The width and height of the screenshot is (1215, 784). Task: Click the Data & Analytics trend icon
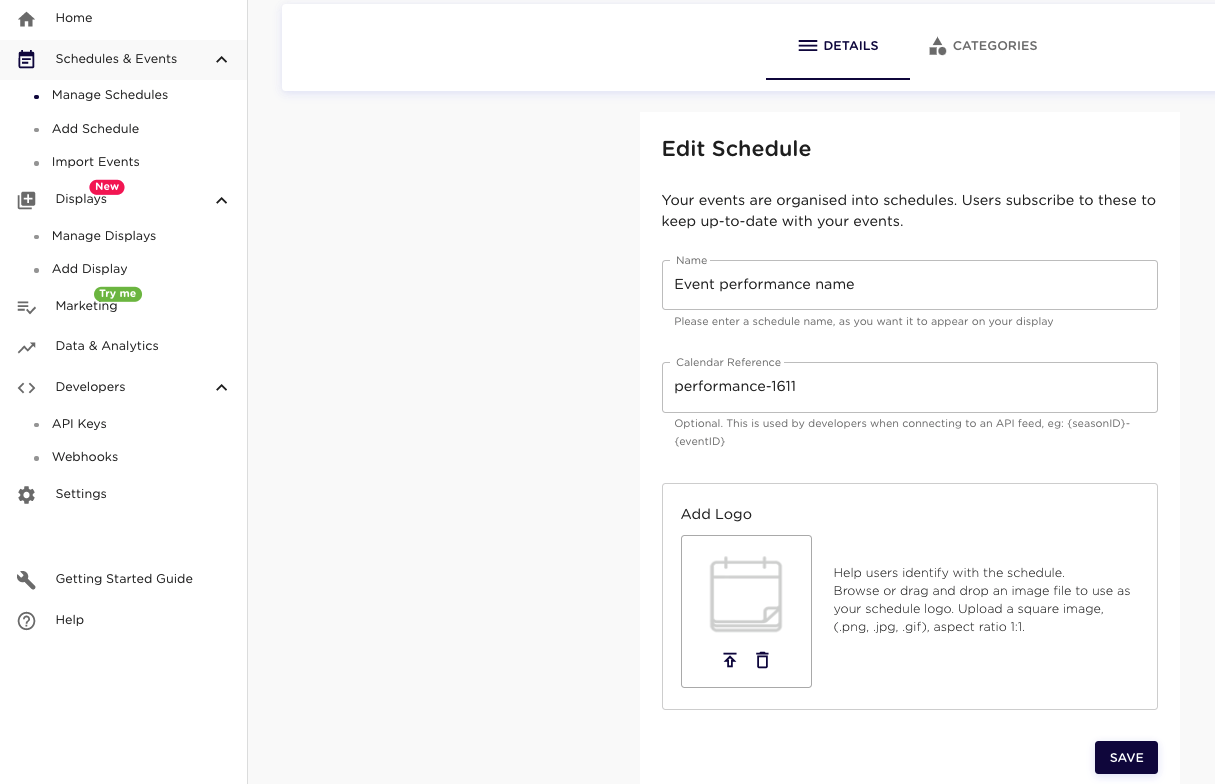pyautogui.click(x=27, y=347)
